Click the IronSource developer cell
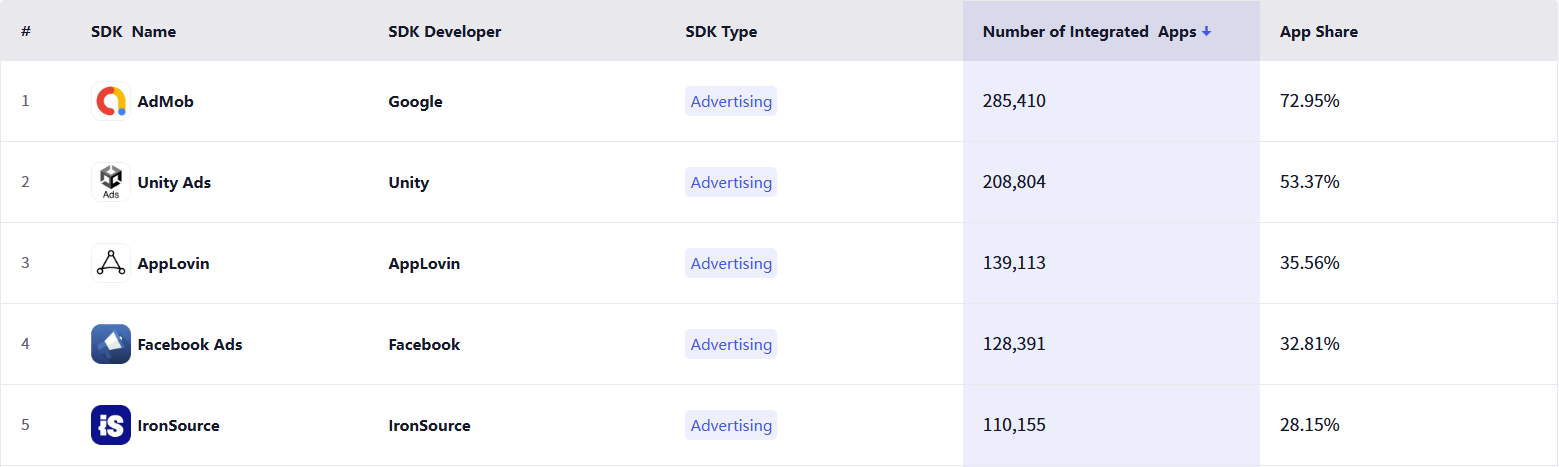1559x467 pixels. [x=429, y=425]
